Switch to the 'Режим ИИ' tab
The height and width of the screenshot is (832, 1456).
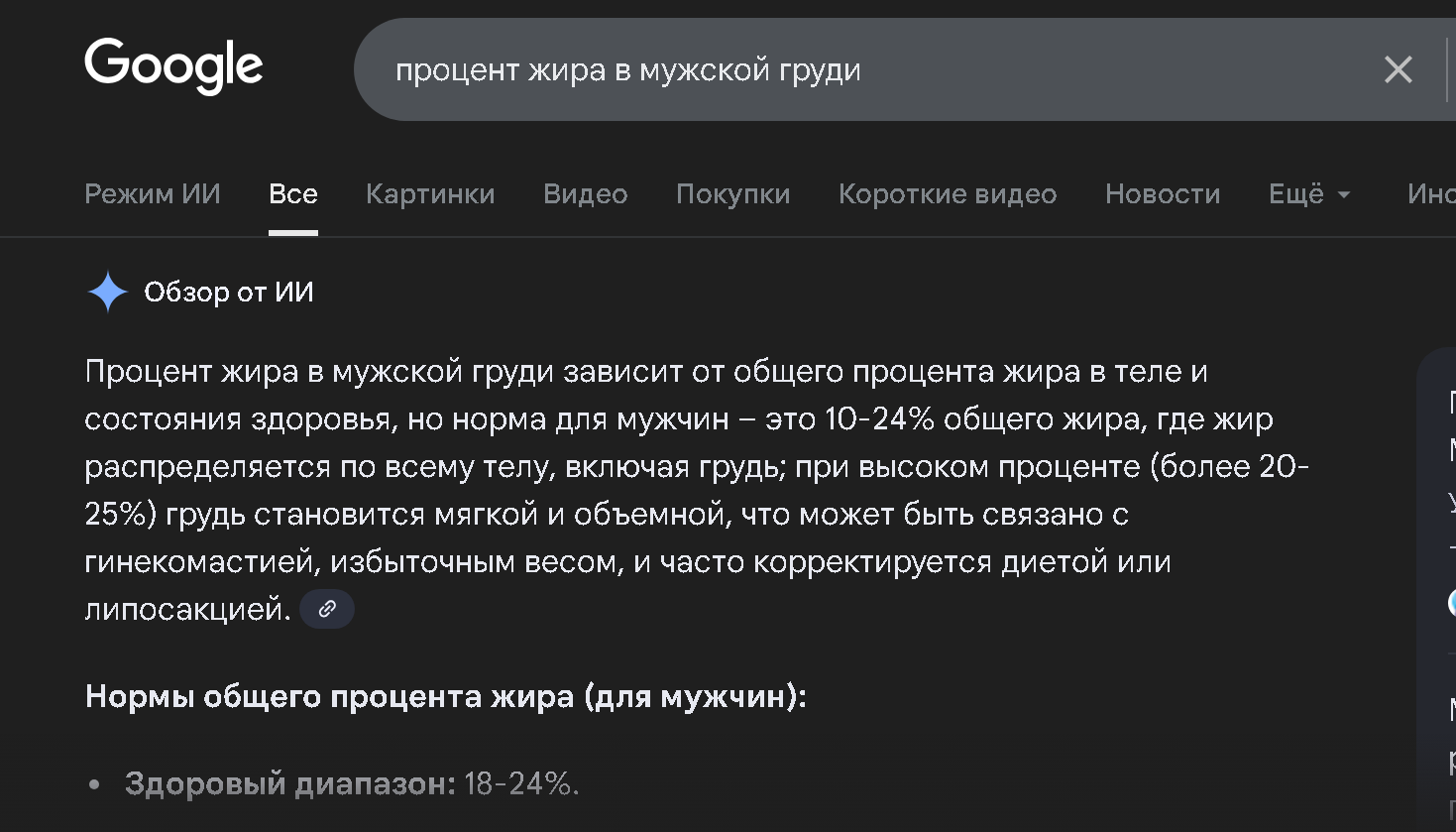[153, 194]
